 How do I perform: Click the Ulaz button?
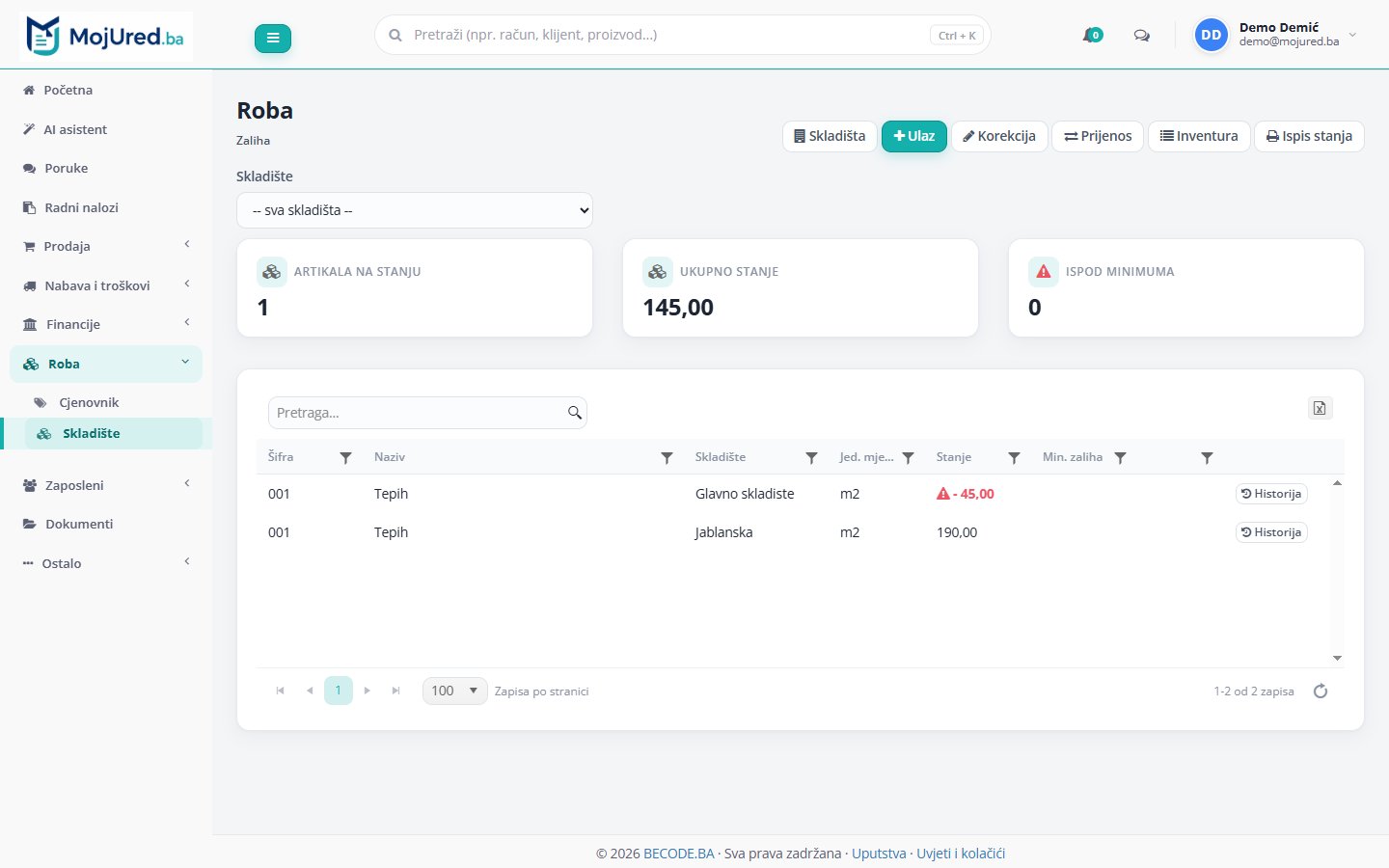[914, 136]
